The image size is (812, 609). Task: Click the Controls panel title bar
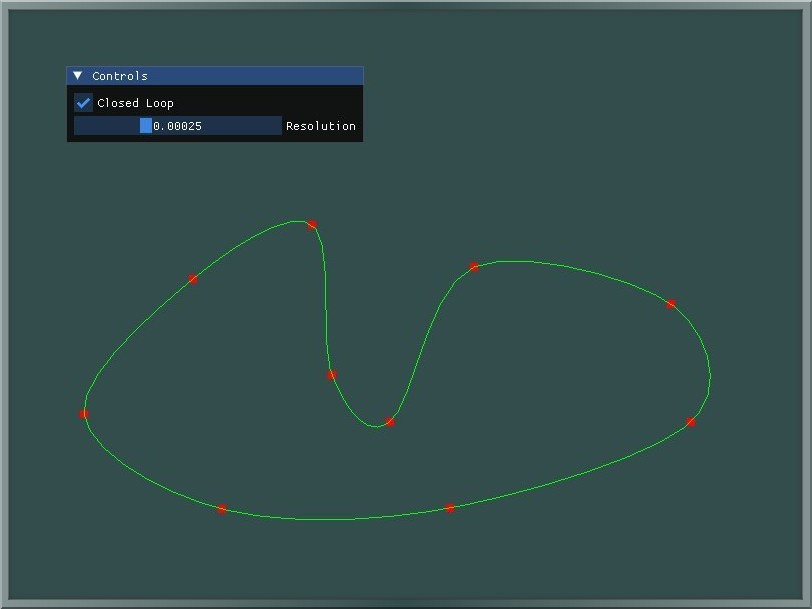point(215,76)
